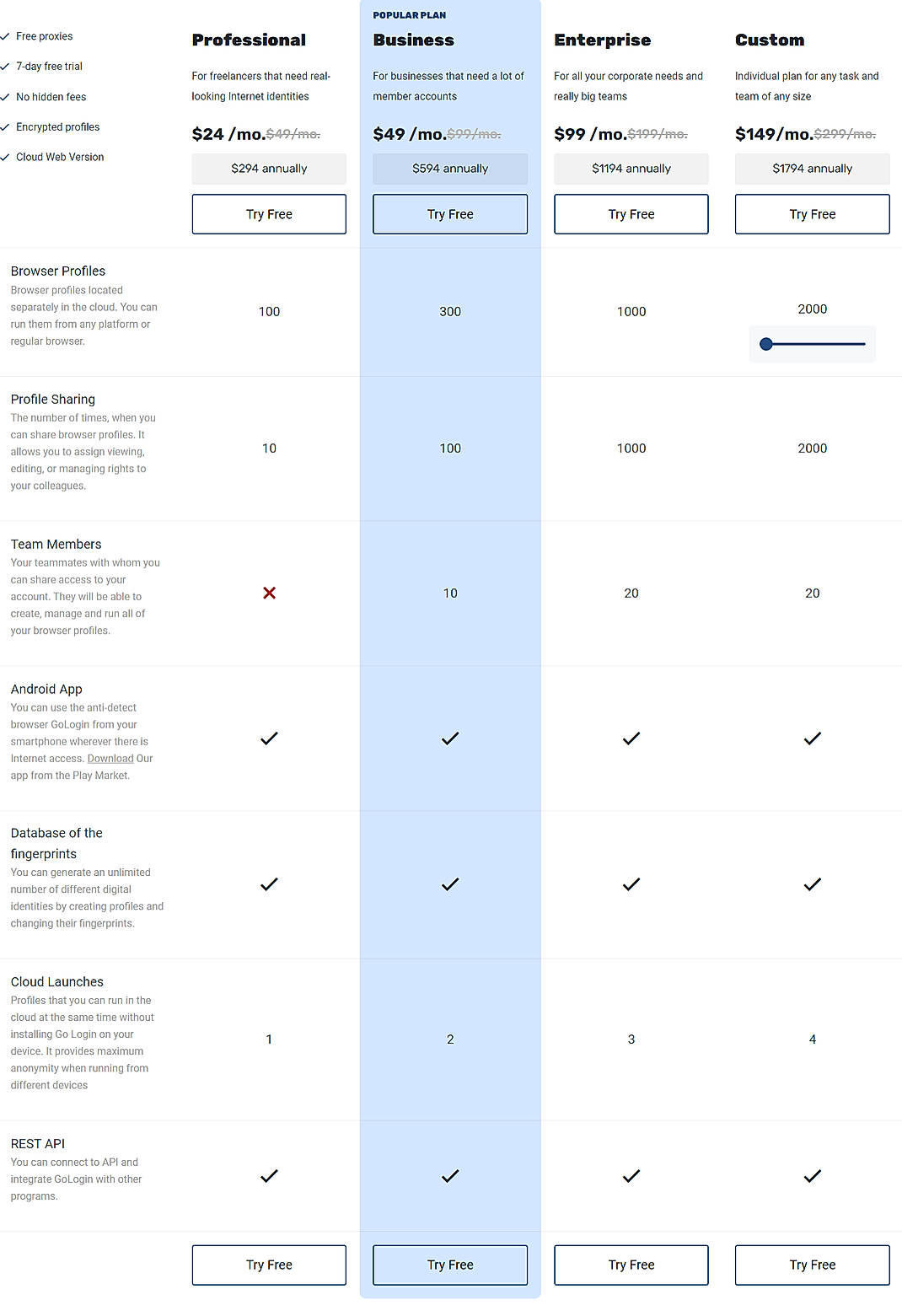Click Try Free under the Business plan
This screenshot has width=902, height=1316.
tap(449, 214)
